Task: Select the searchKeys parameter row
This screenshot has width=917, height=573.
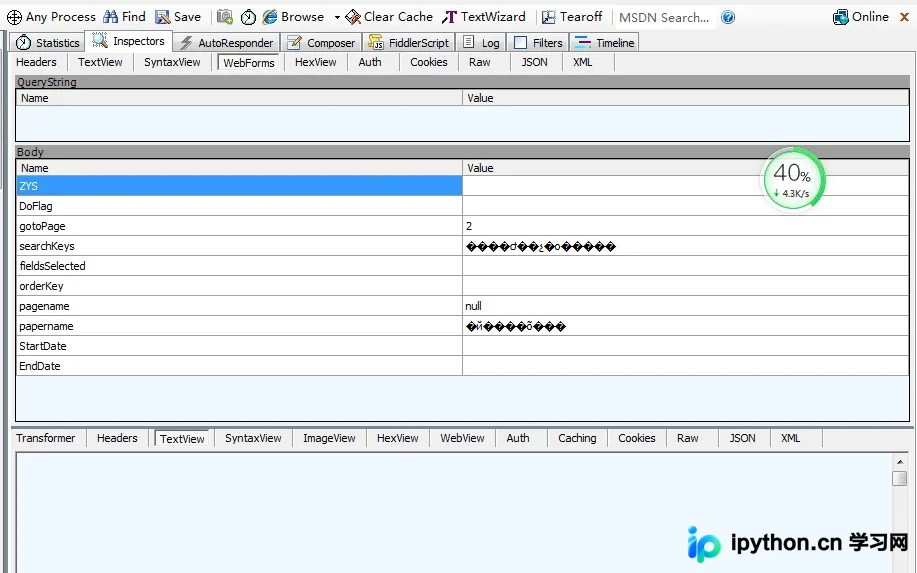Action: (462, 246)
